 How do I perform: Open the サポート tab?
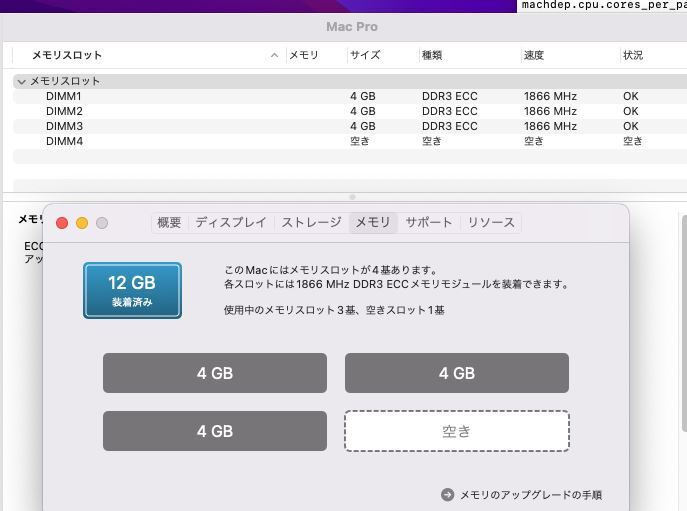[429, 223]
